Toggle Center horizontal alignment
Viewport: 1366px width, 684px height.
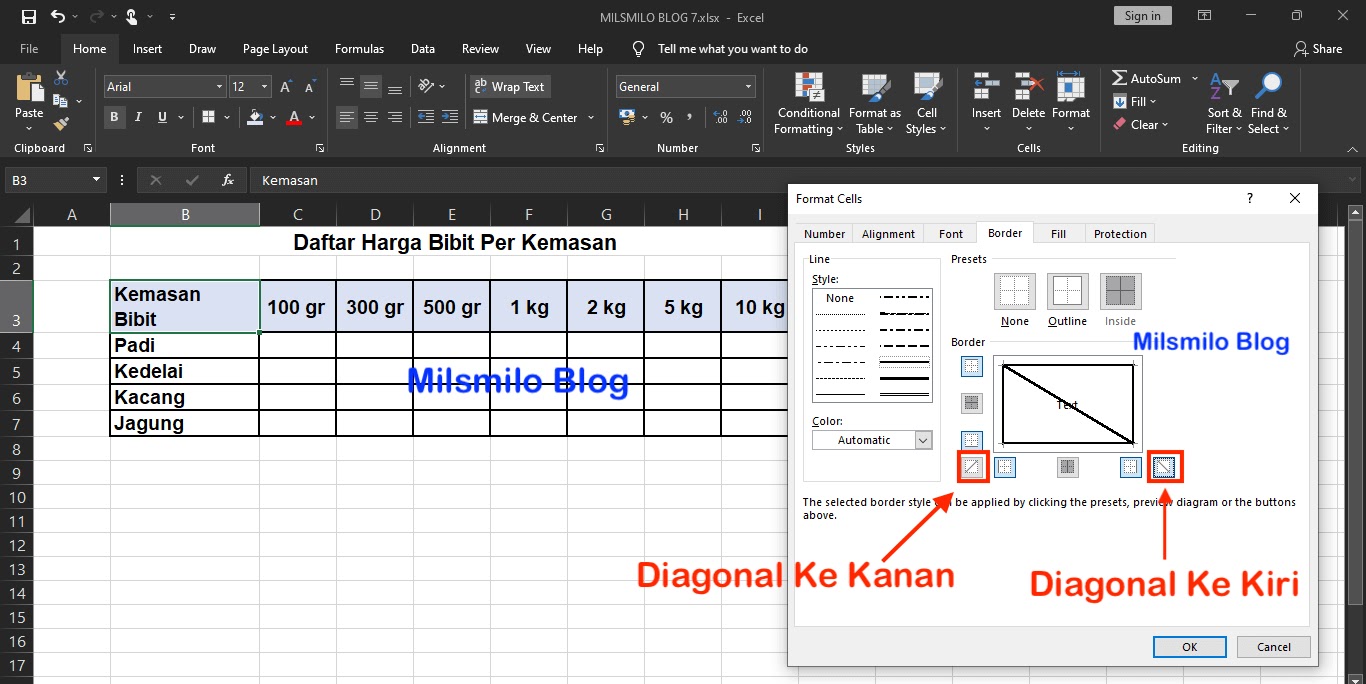371,117
